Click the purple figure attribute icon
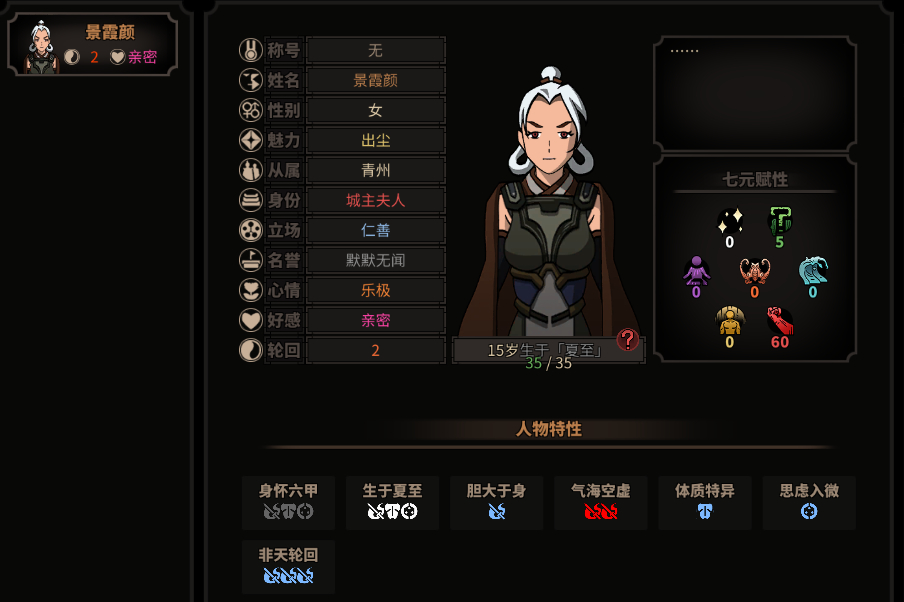This screenshot has height=602, width=904. 696,271
